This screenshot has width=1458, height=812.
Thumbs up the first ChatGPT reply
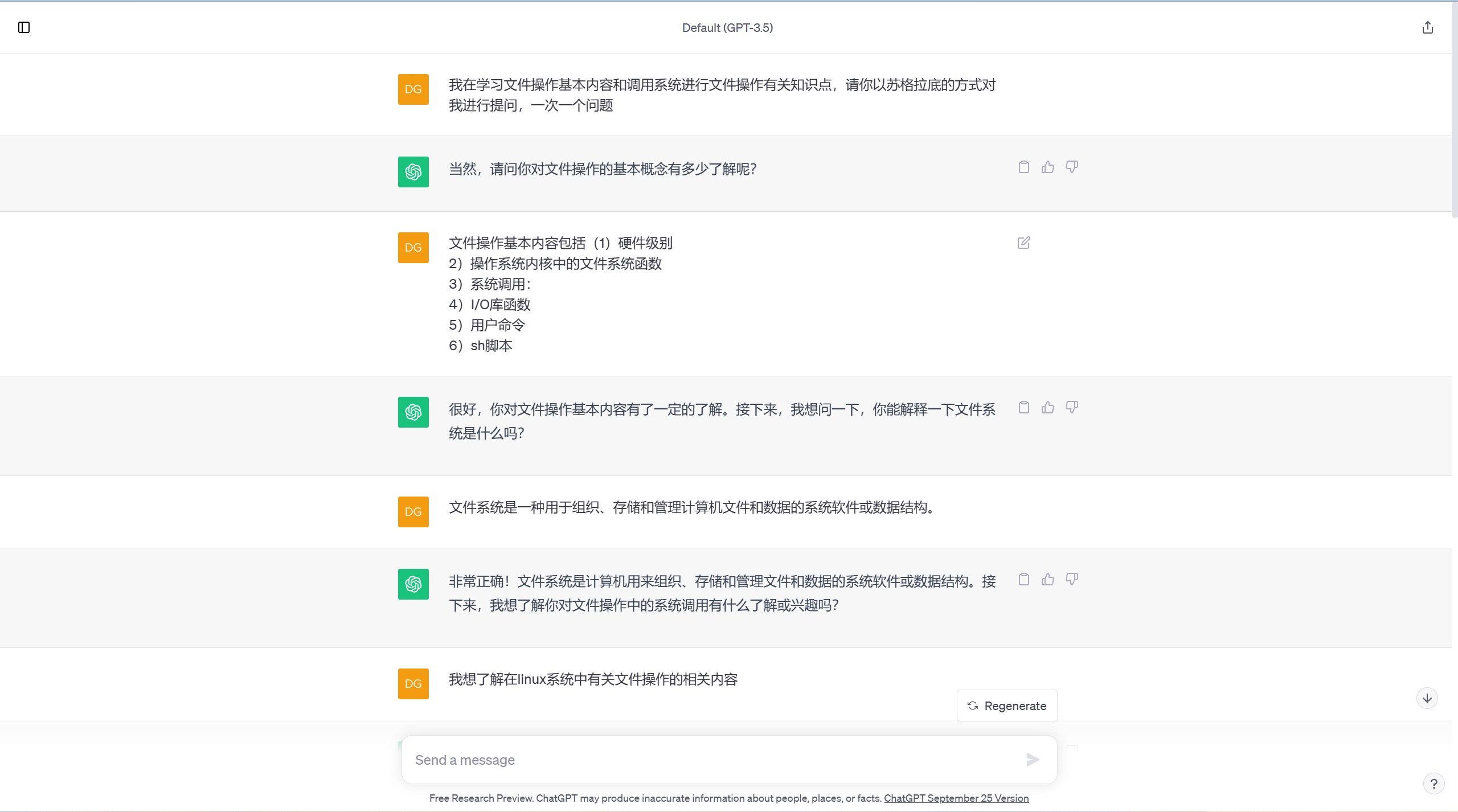(1047, 167)
